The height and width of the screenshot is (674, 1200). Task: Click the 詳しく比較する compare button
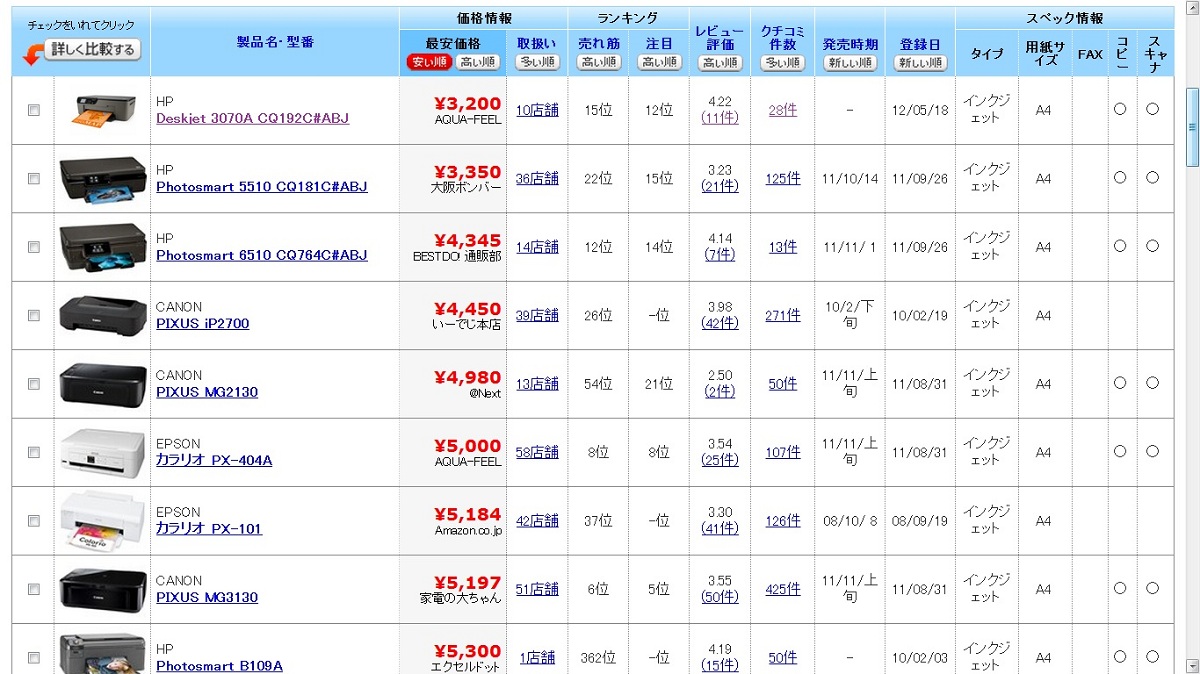click(x=93, y=49)
